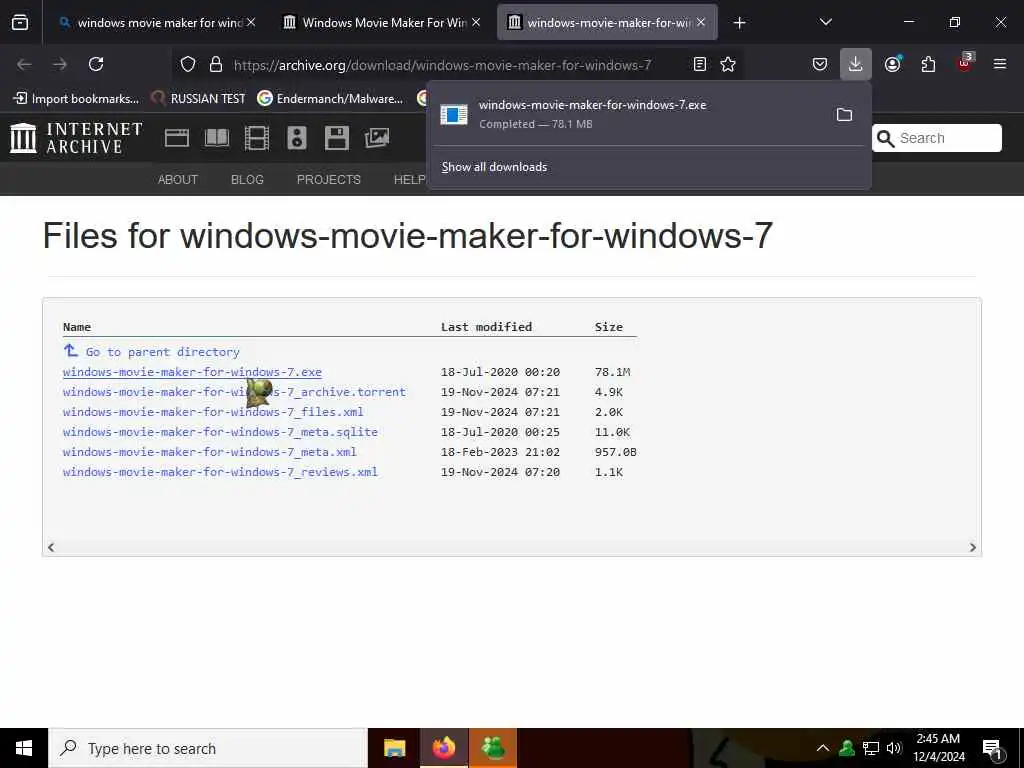Viewport: 1024px width, 768px height.
Task: Open the _files.xml file link
Action: [x=213, y=412]
